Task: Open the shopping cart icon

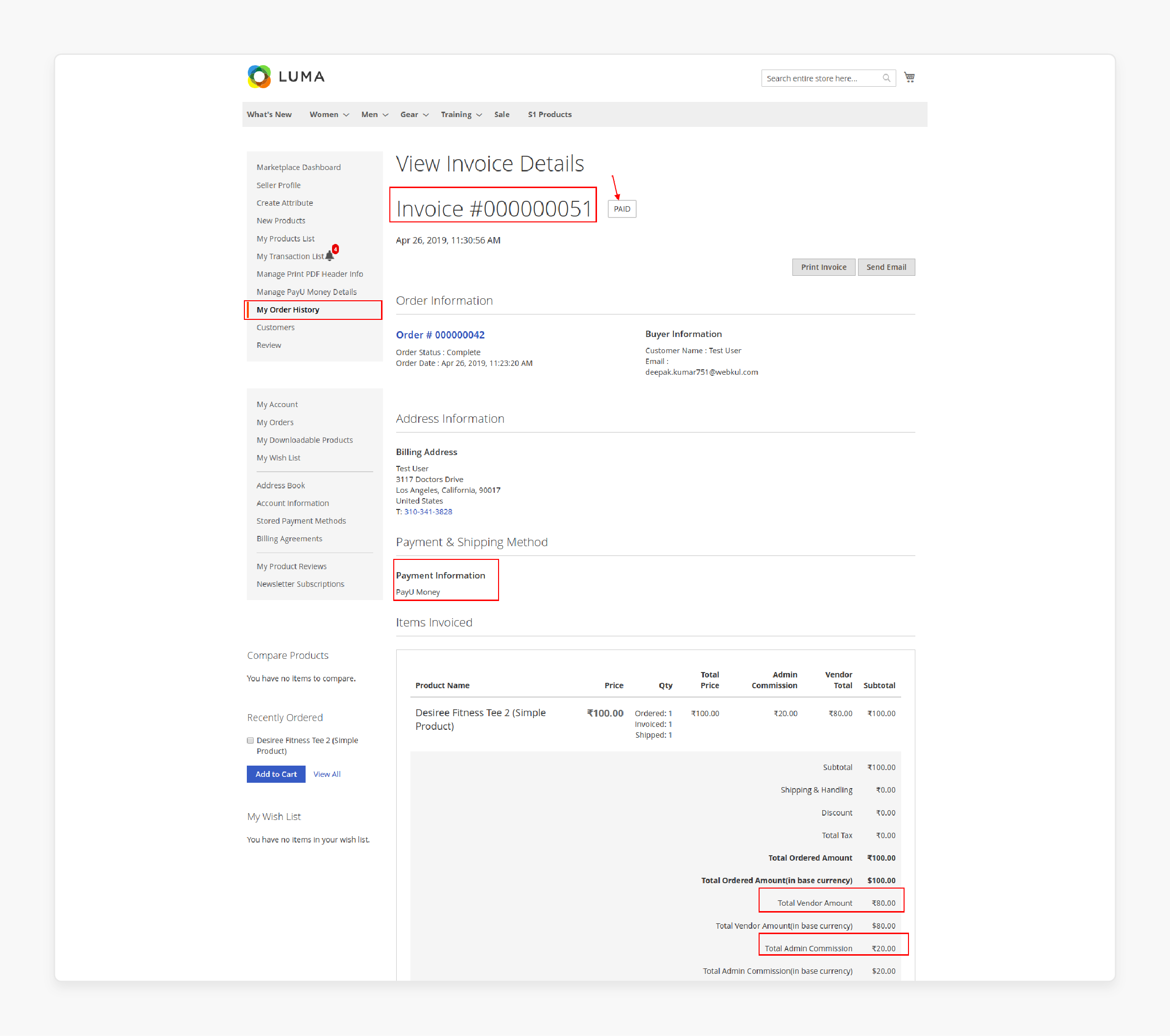Action: point(909,77)
